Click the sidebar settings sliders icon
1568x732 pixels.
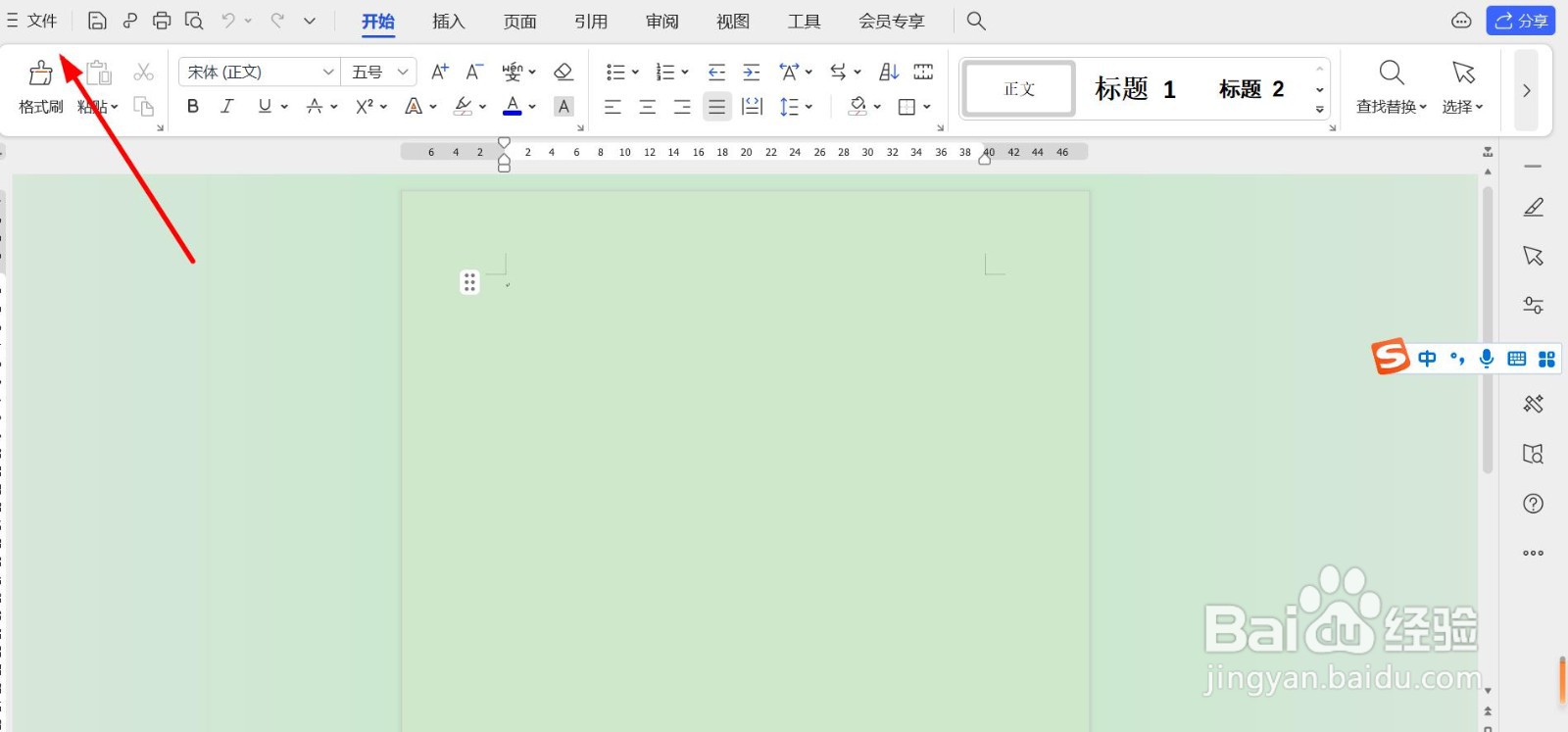(x=1534, y=305)
